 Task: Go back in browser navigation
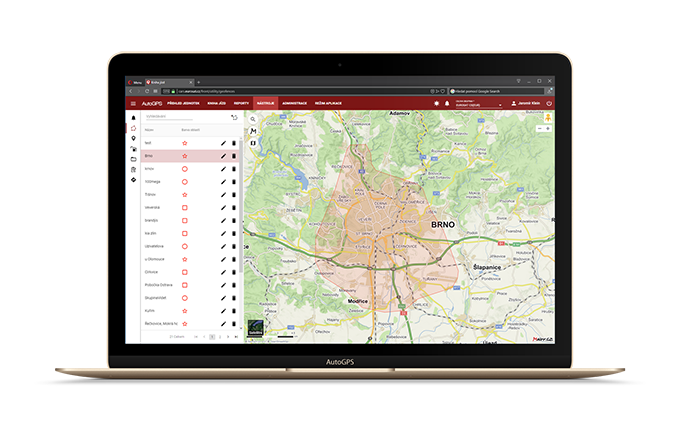(131, 91)
